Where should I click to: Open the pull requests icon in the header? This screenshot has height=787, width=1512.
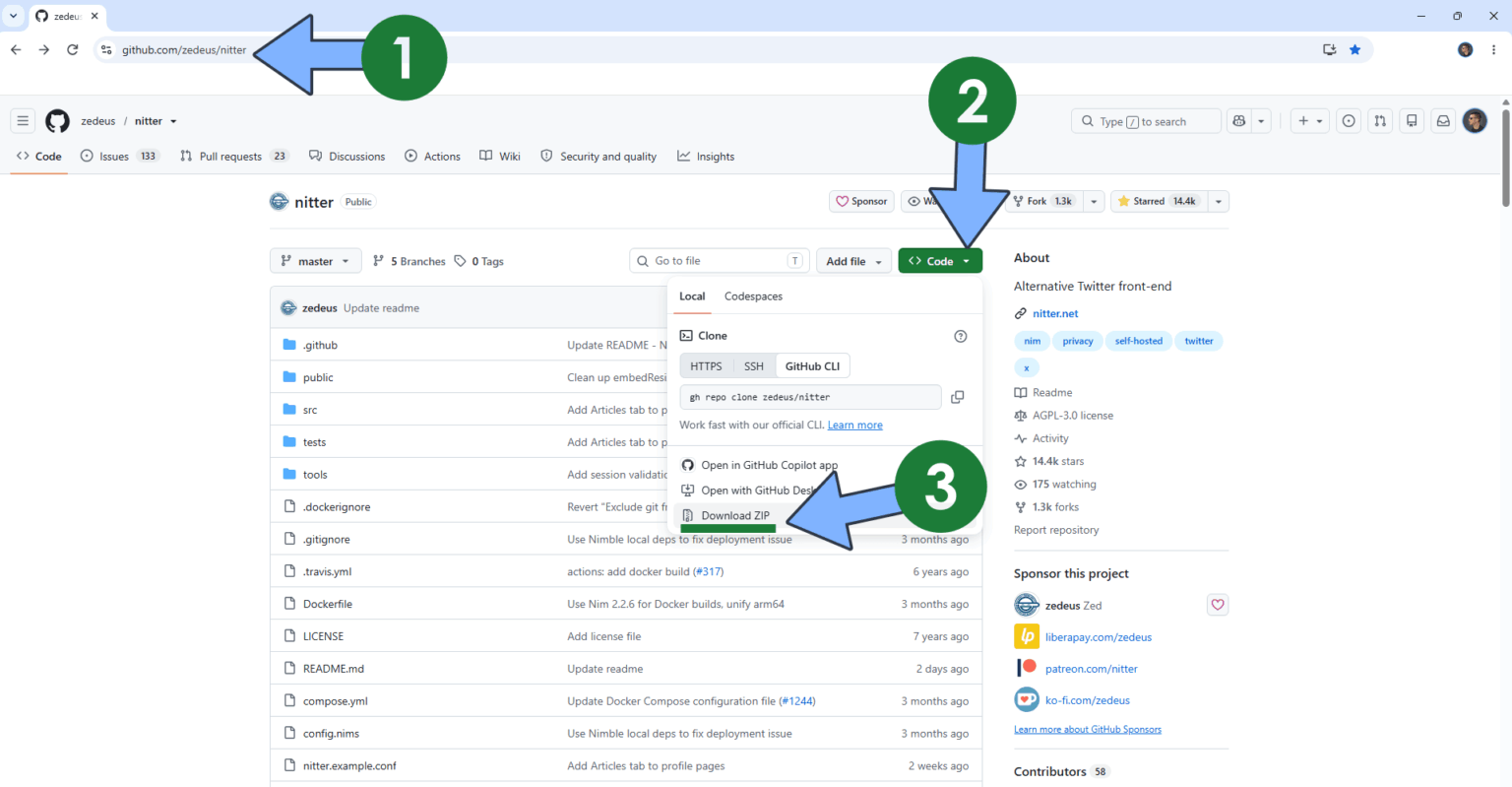click(x=1380, y=121)
